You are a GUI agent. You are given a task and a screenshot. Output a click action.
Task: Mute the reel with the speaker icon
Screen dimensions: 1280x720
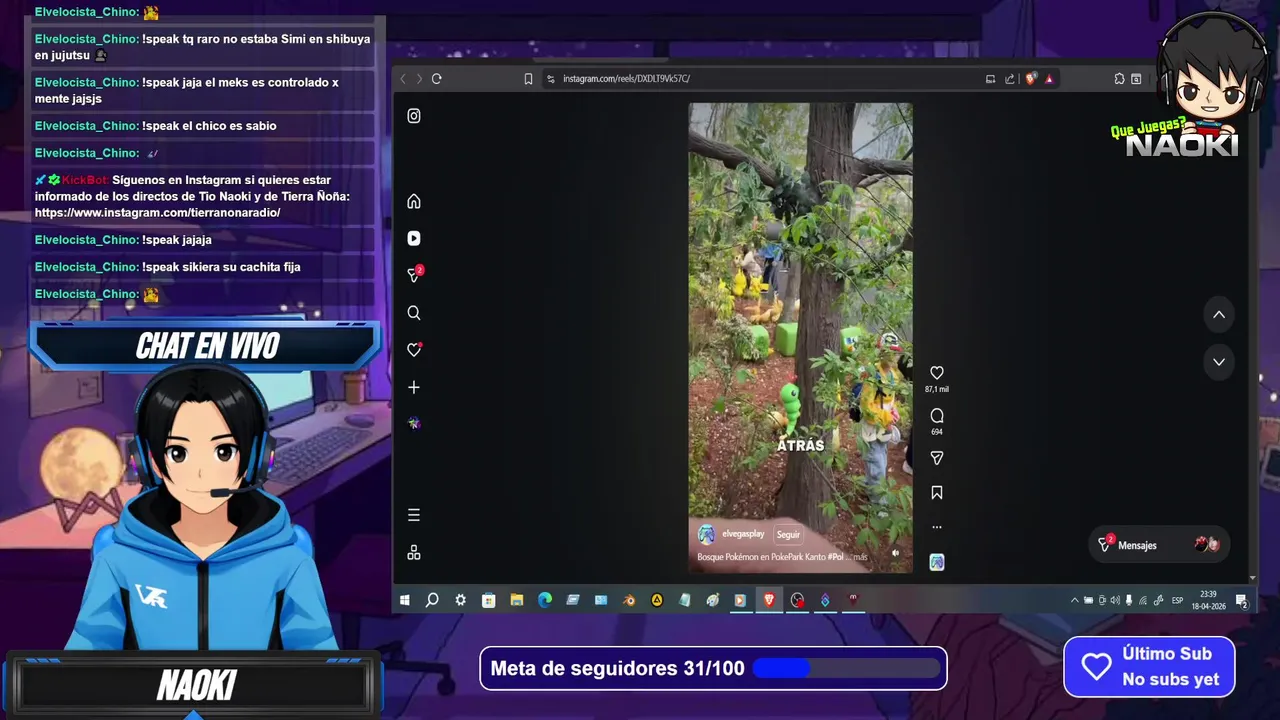click(895, 552)
